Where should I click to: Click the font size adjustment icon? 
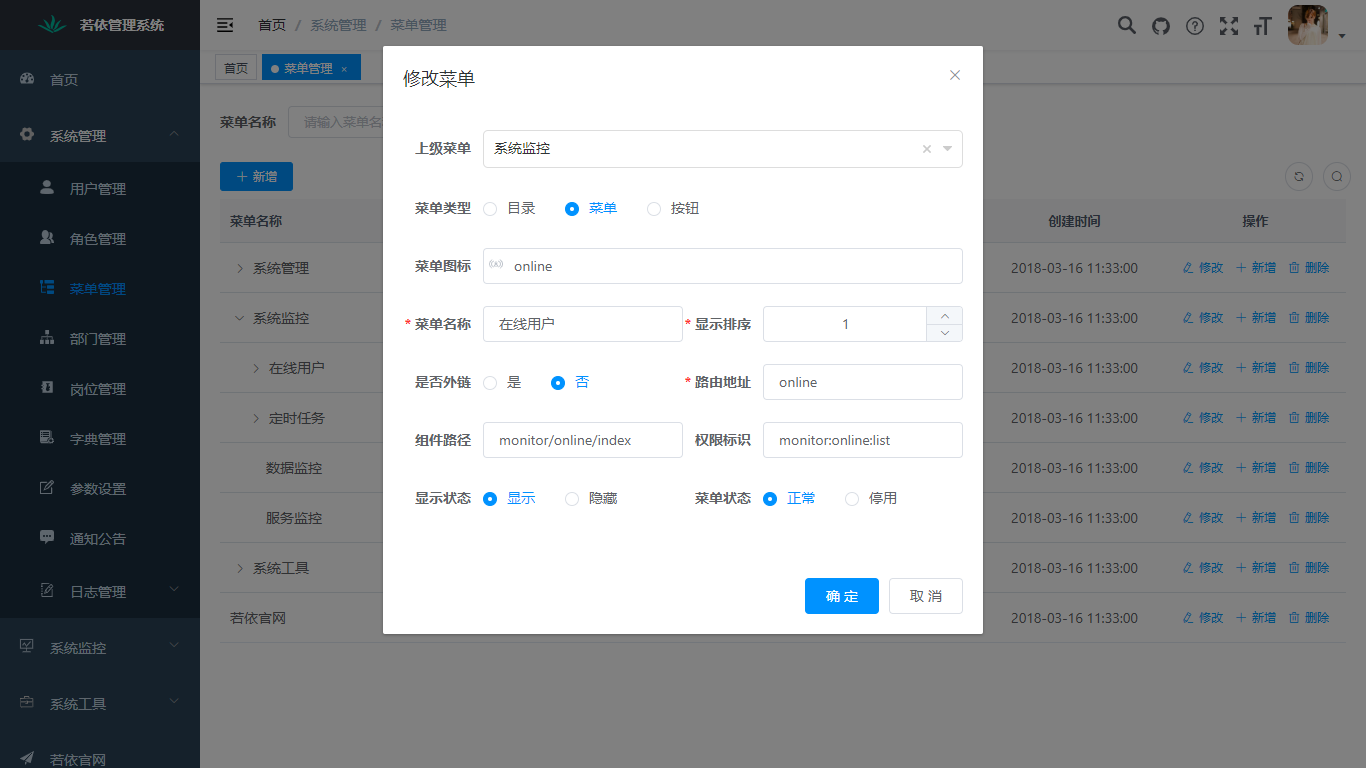point(1262,25)
